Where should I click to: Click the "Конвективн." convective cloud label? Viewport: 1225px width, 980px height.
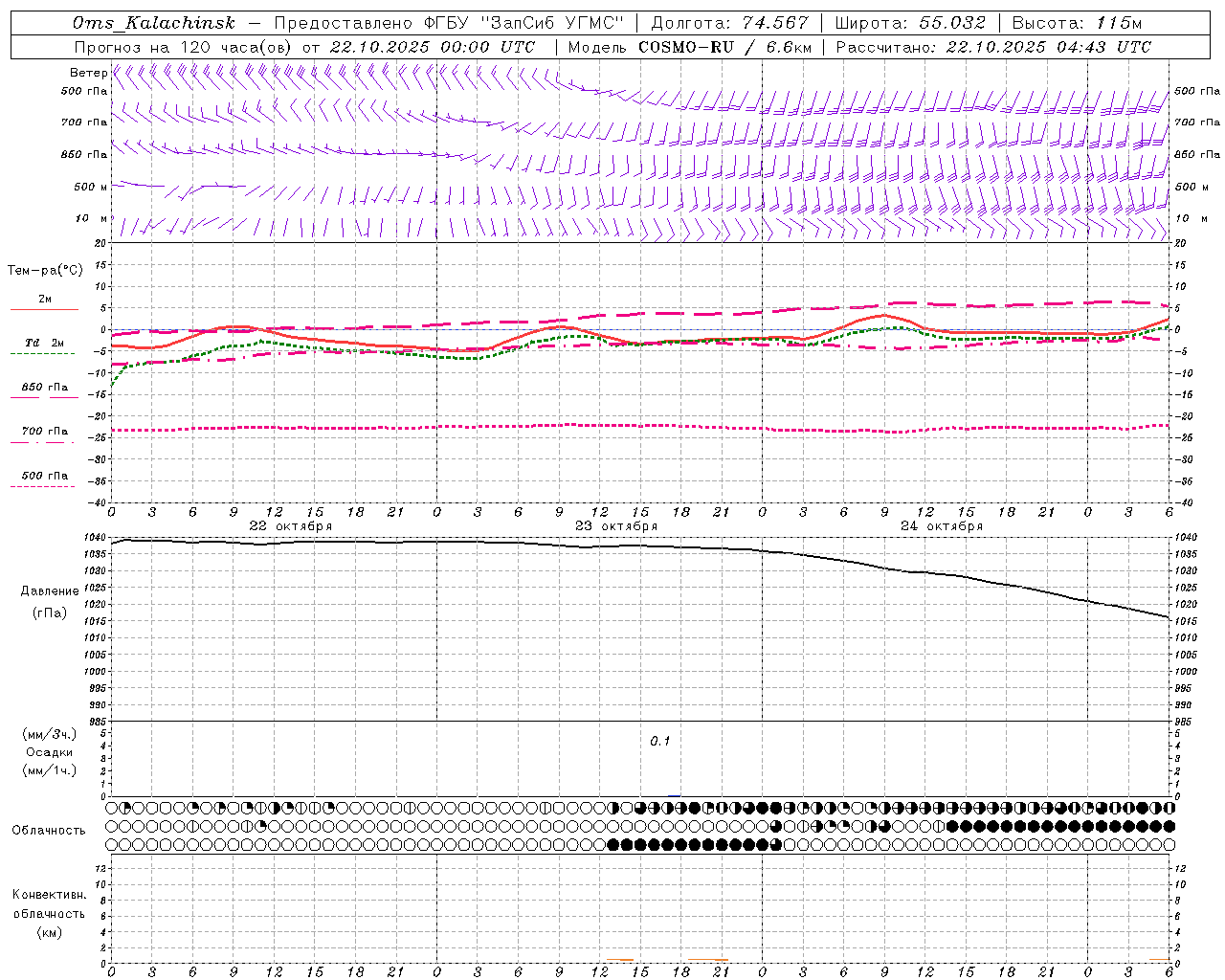click(49, 895)
